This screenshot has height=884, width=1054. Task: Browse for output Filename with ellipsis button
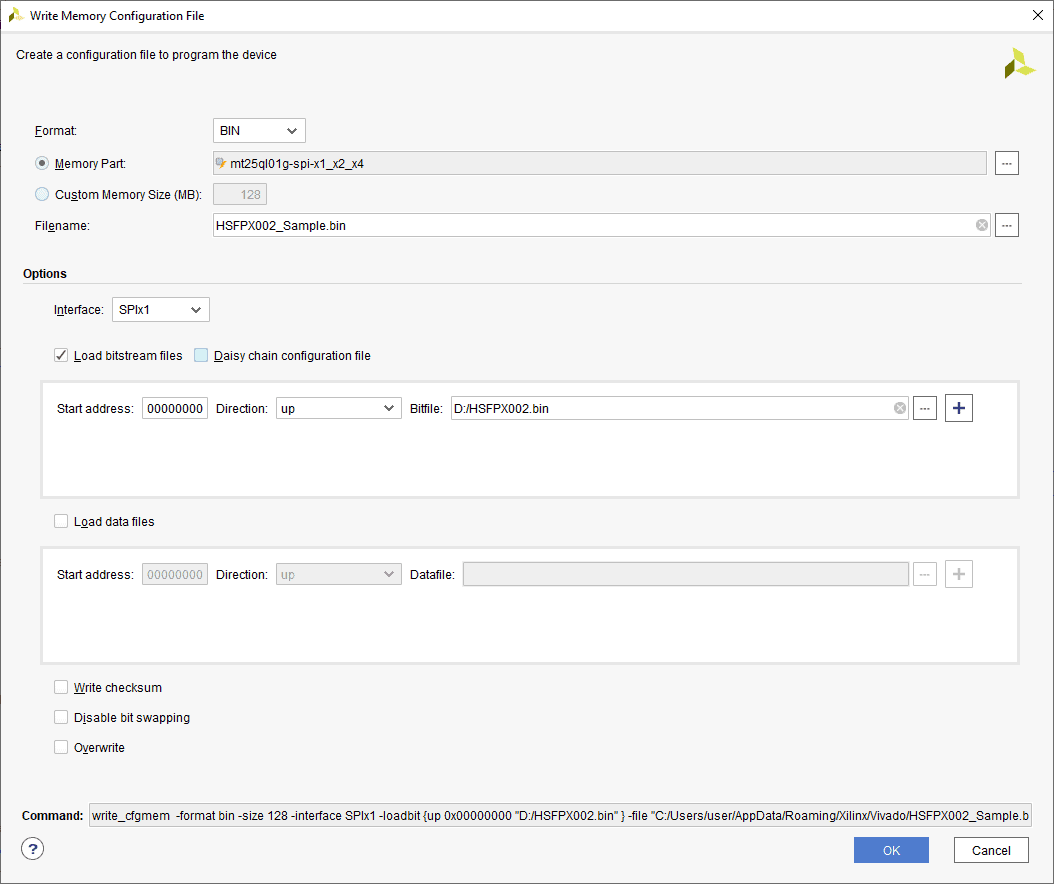1006,226
